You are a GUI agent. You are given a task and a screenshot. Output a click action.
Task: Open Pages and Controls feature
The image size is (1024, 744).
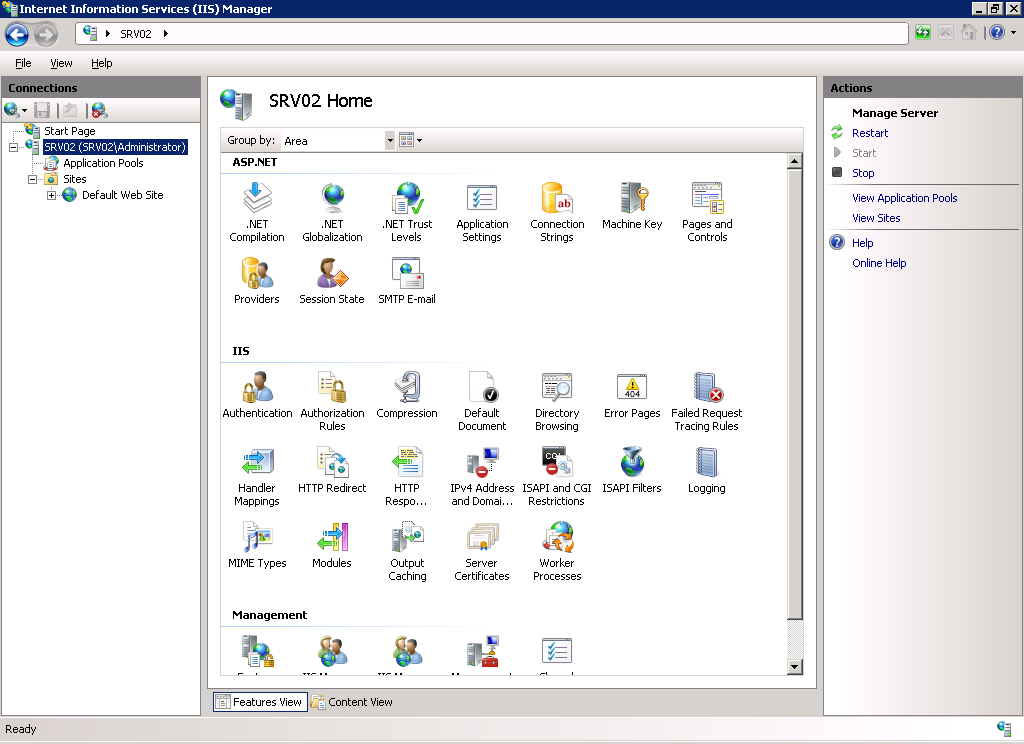(x=707, y=212)
